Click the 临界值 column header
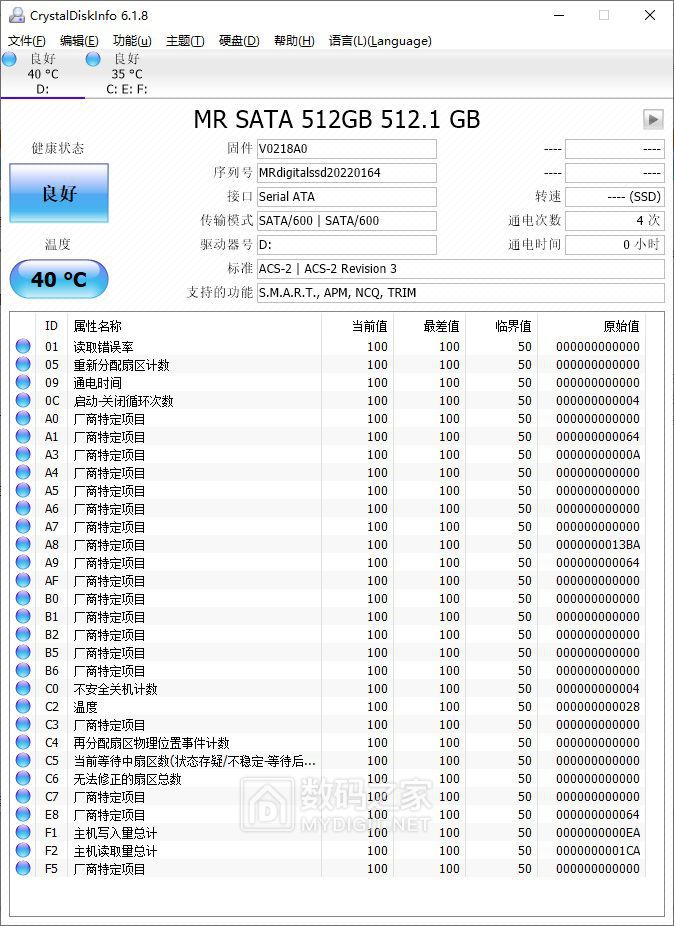 point(502,326)
